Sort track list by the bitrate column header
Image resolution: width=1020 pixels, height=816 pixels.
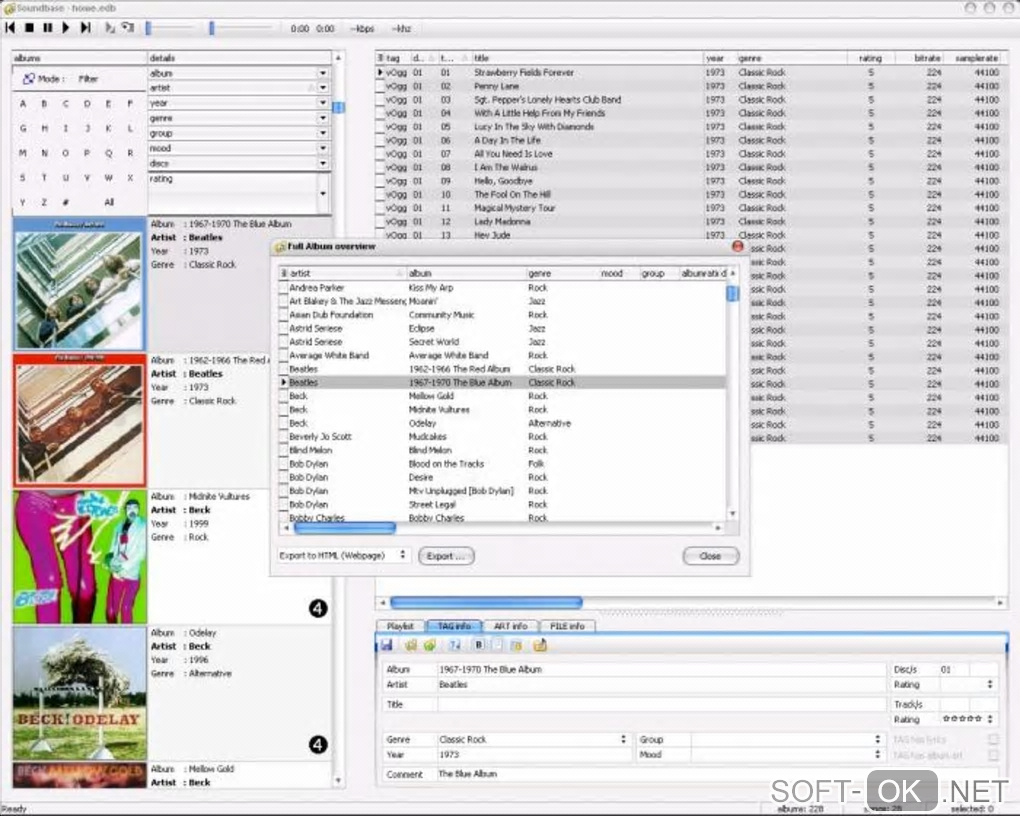click(920, 58)
